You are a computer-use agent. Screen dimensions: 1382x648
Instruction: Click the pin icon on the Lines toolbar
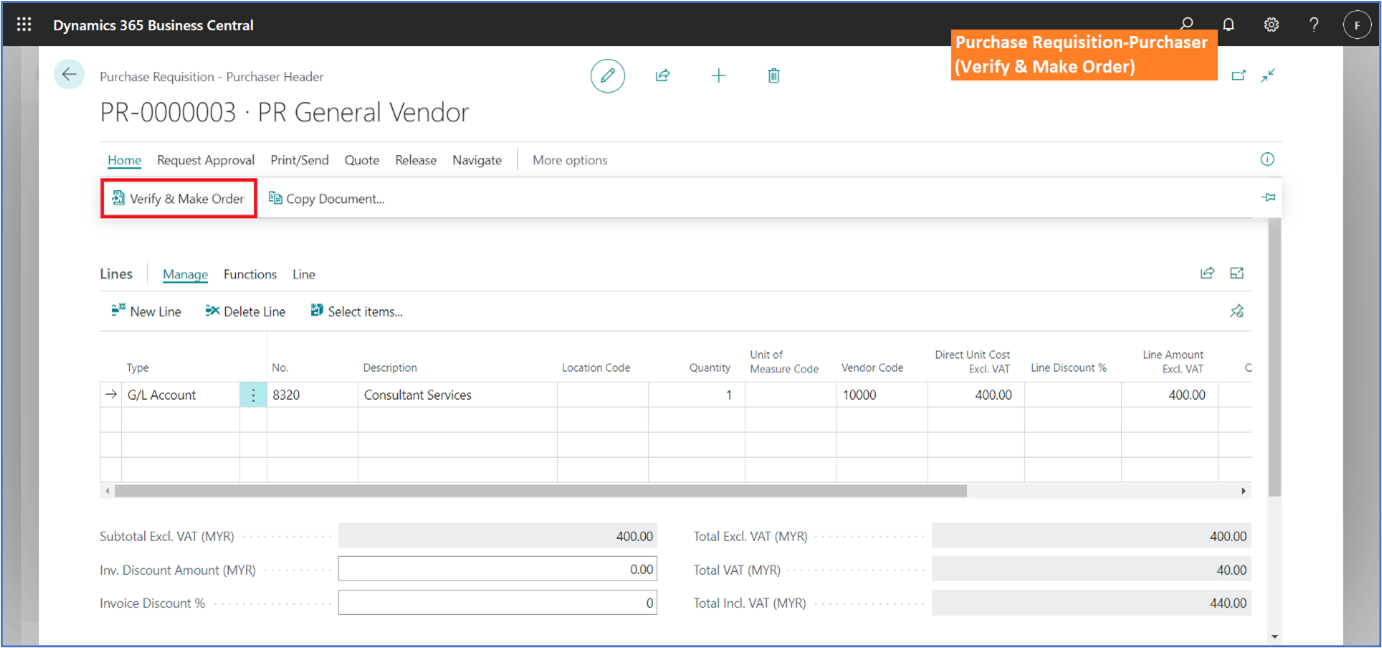click(x=1237, y=311)
